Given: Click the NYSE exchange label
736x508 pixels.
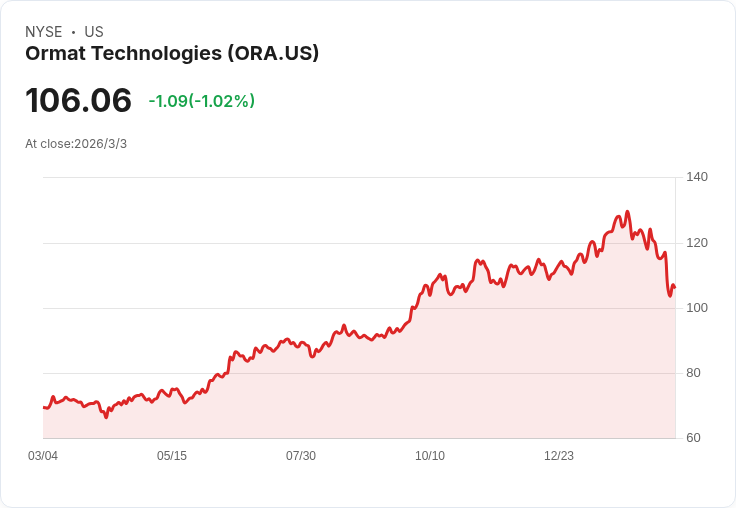Looking at the screenshot, I should tap(44, 32).
